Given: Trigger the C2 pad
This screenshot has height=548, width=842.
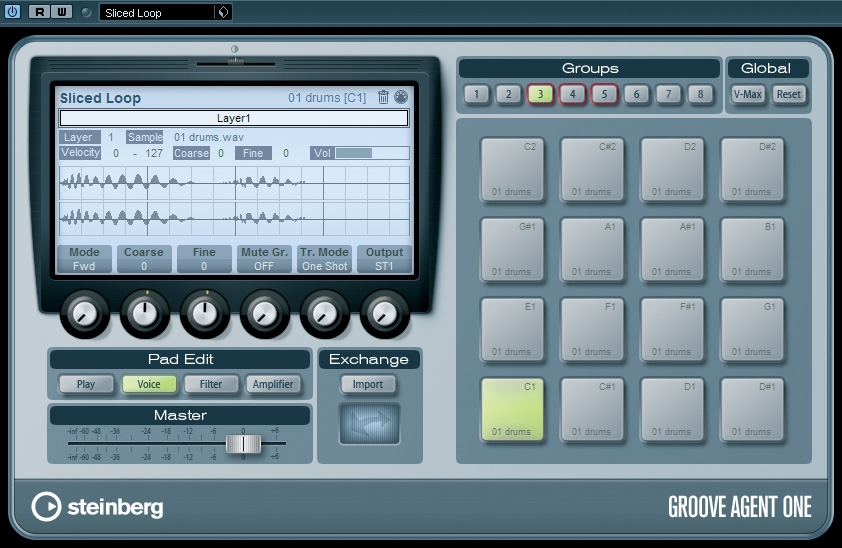Looking at the screenshot, I should click(513, 170).
